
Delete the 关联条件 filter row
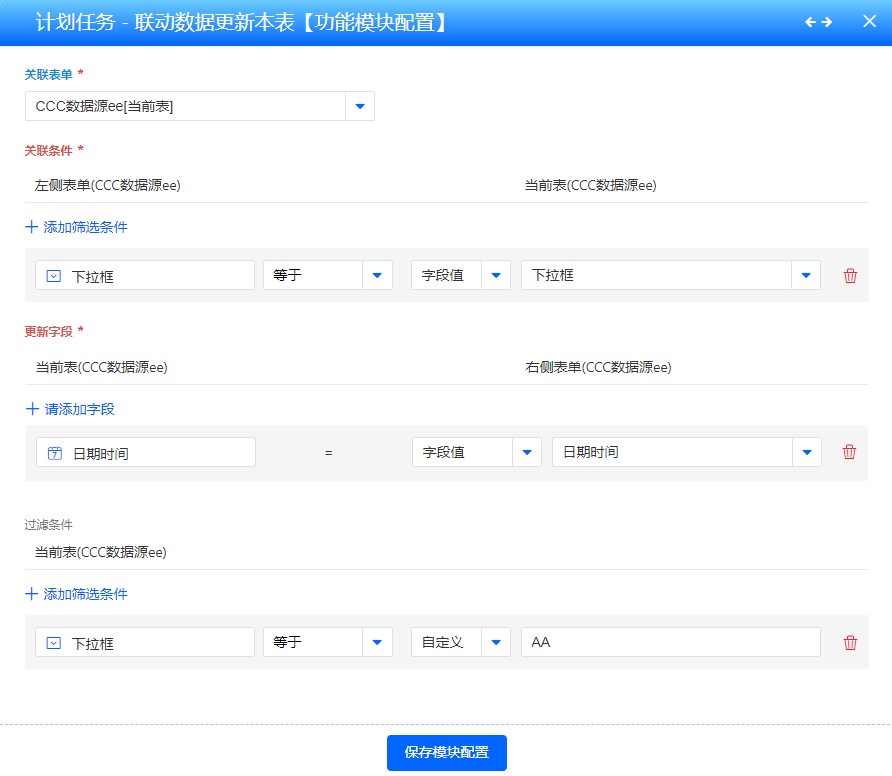tap(850, 276)
